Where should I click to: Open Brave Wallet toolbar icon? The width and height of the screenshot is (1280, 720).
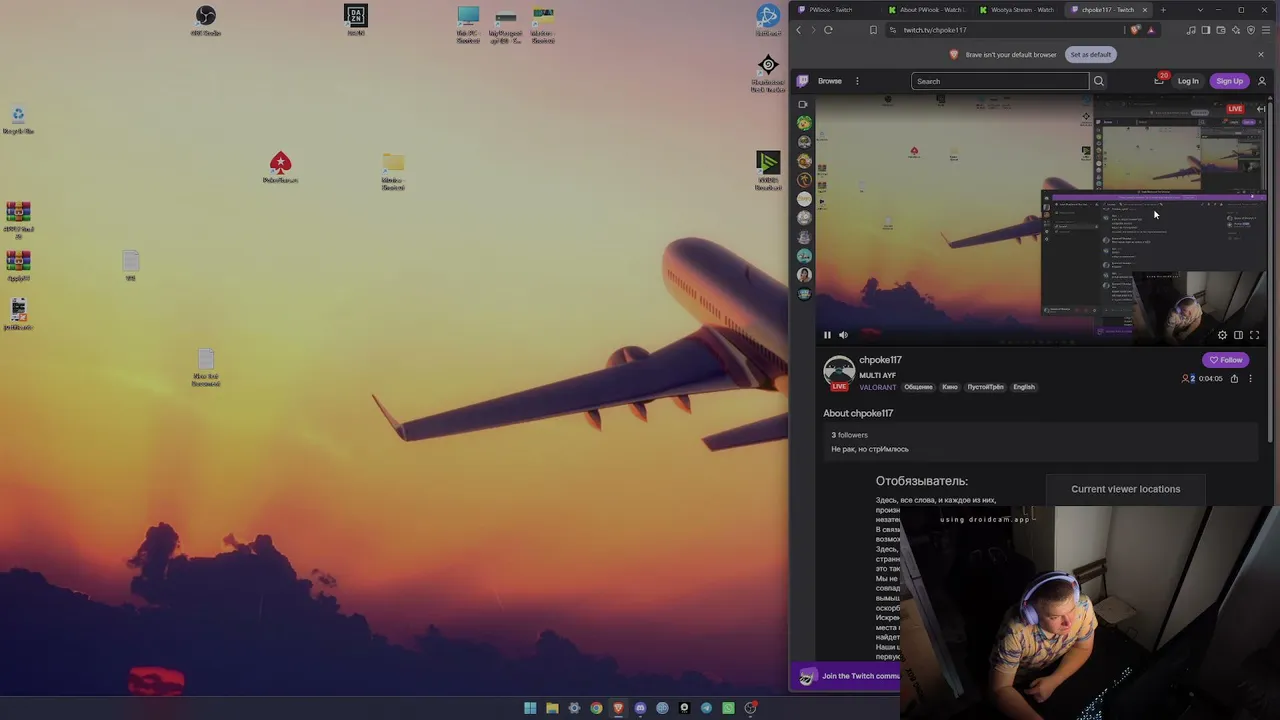click(1221, 30)
